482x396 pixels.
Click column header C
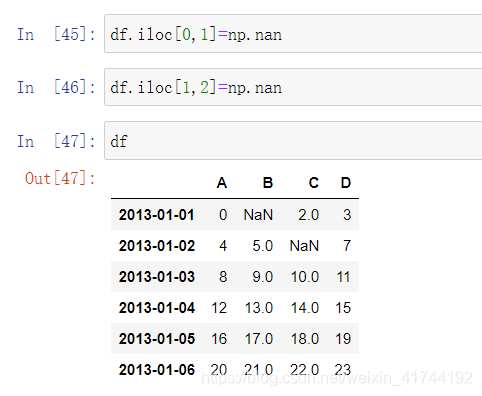314,183
